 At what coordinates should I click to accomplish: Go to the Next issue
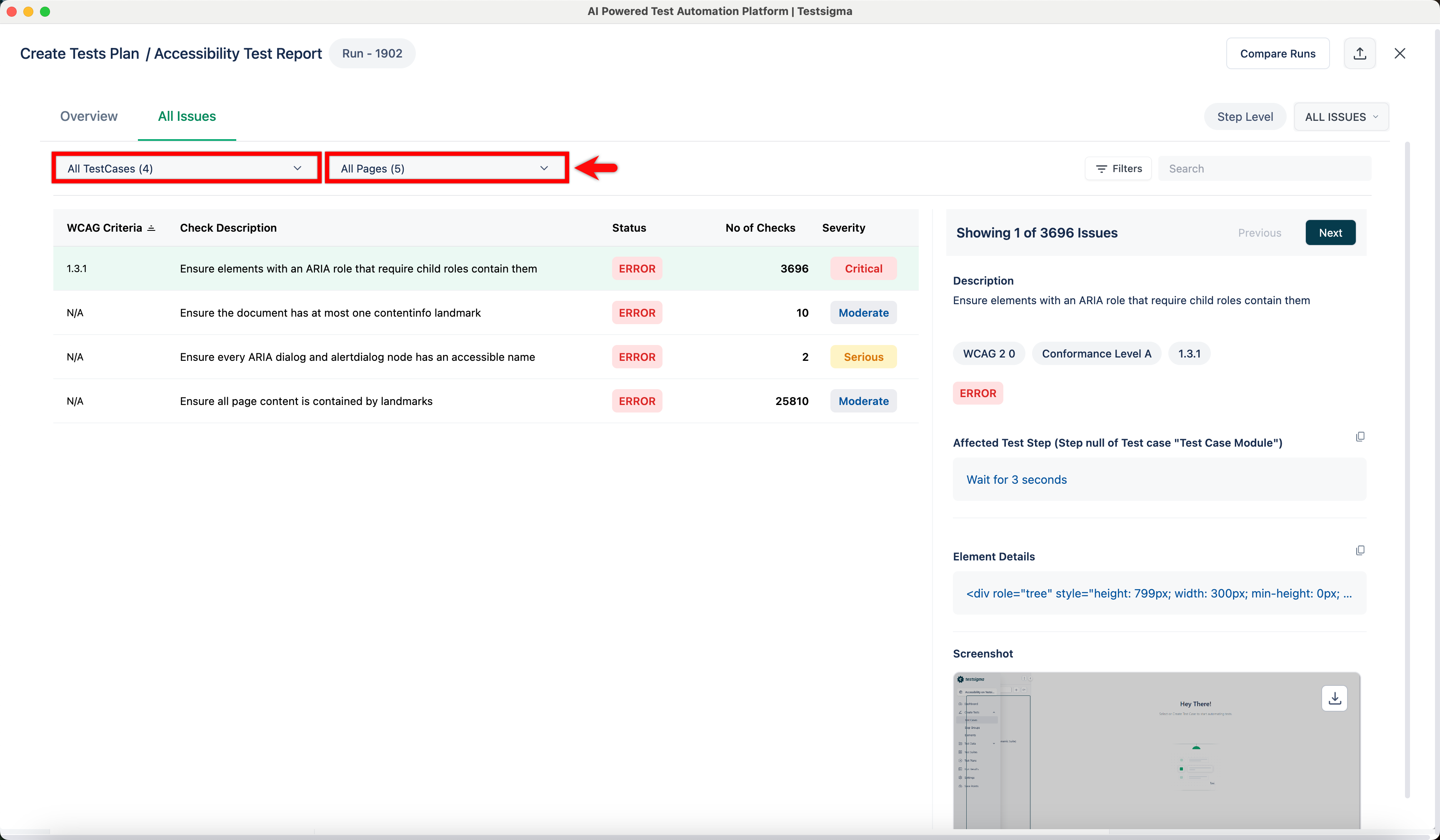(1330, 232)
